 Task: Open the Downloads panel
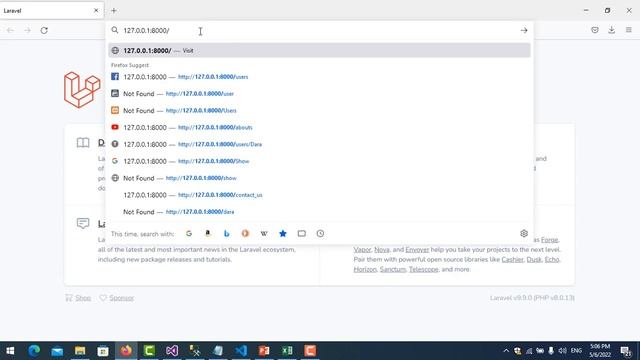(611, 30)
